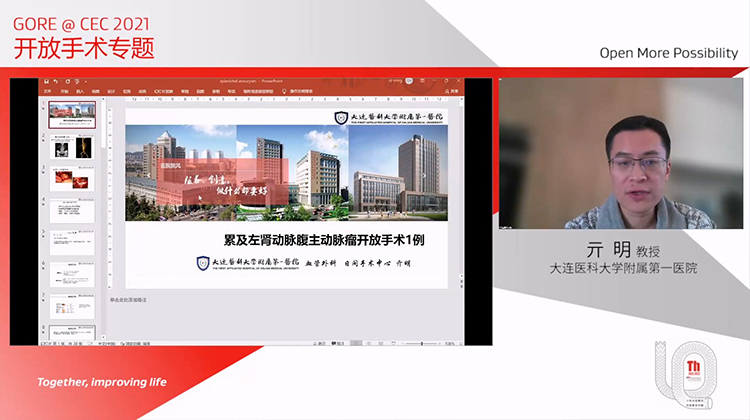This screenshot has width=750, height=420.
Task: Open the 文件 (File) ribbon tab
Action: click(x=47, y=91)
